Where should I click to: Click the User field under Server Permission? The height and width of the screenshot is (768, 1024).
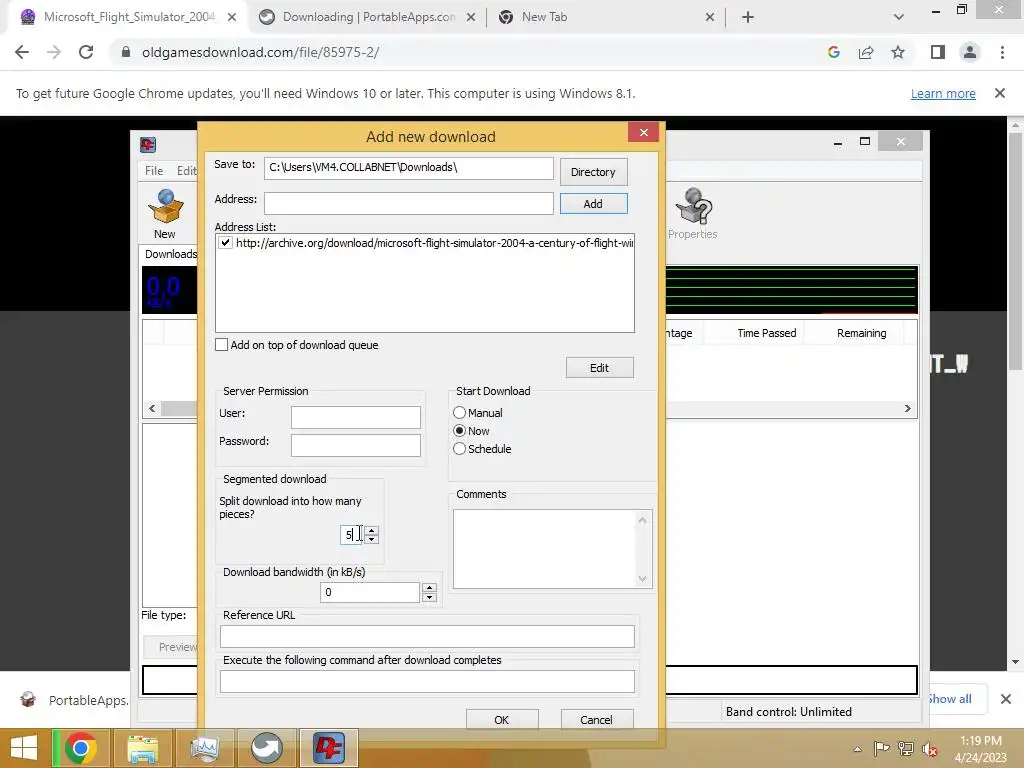(356, 417)
